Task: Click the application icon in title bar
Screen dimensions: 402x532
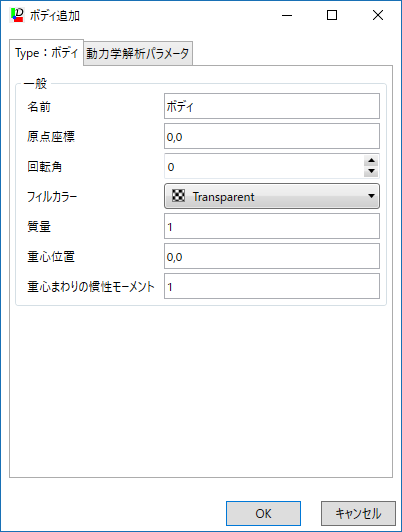Action: [x=17, y=15]
